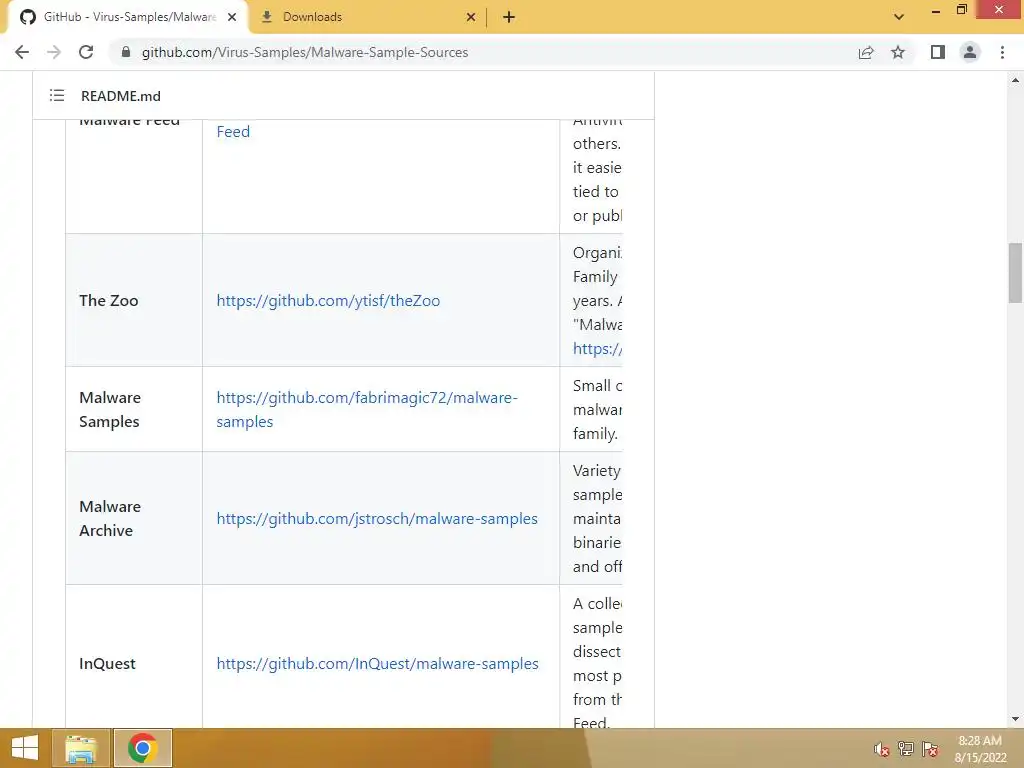The width and height of the screenshot is (1024, 768).
Task: Select 'The Zoo' table cell
Action: (x=134, y=300)
